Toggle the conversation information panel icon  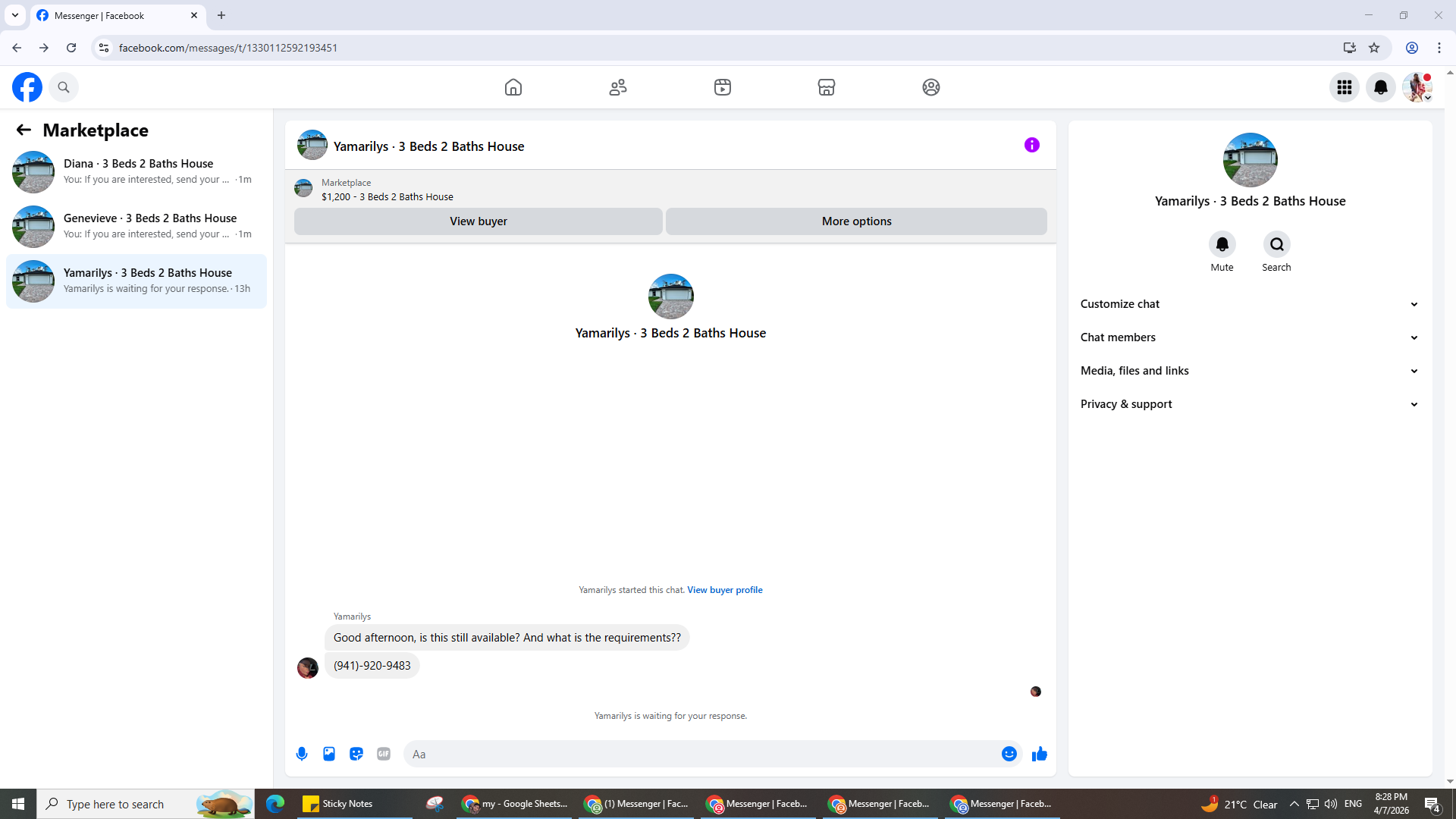1032,145
